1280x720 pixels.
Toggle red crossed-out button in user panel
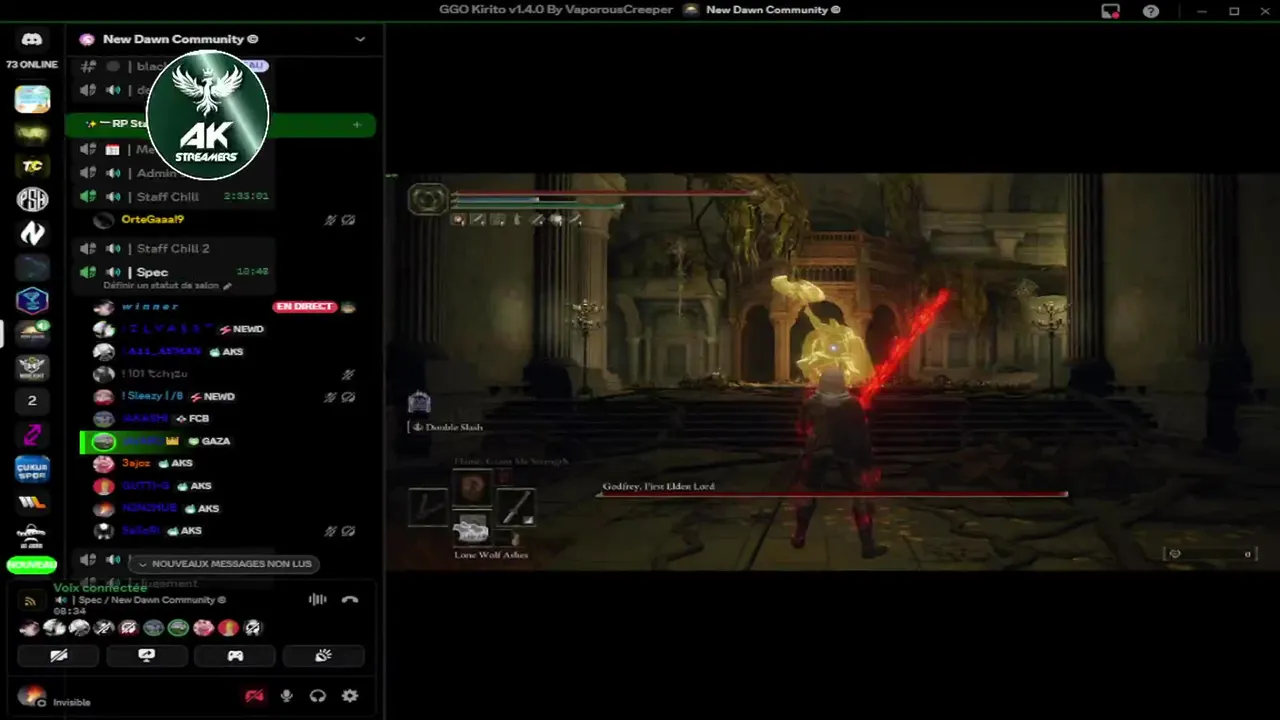254,696
